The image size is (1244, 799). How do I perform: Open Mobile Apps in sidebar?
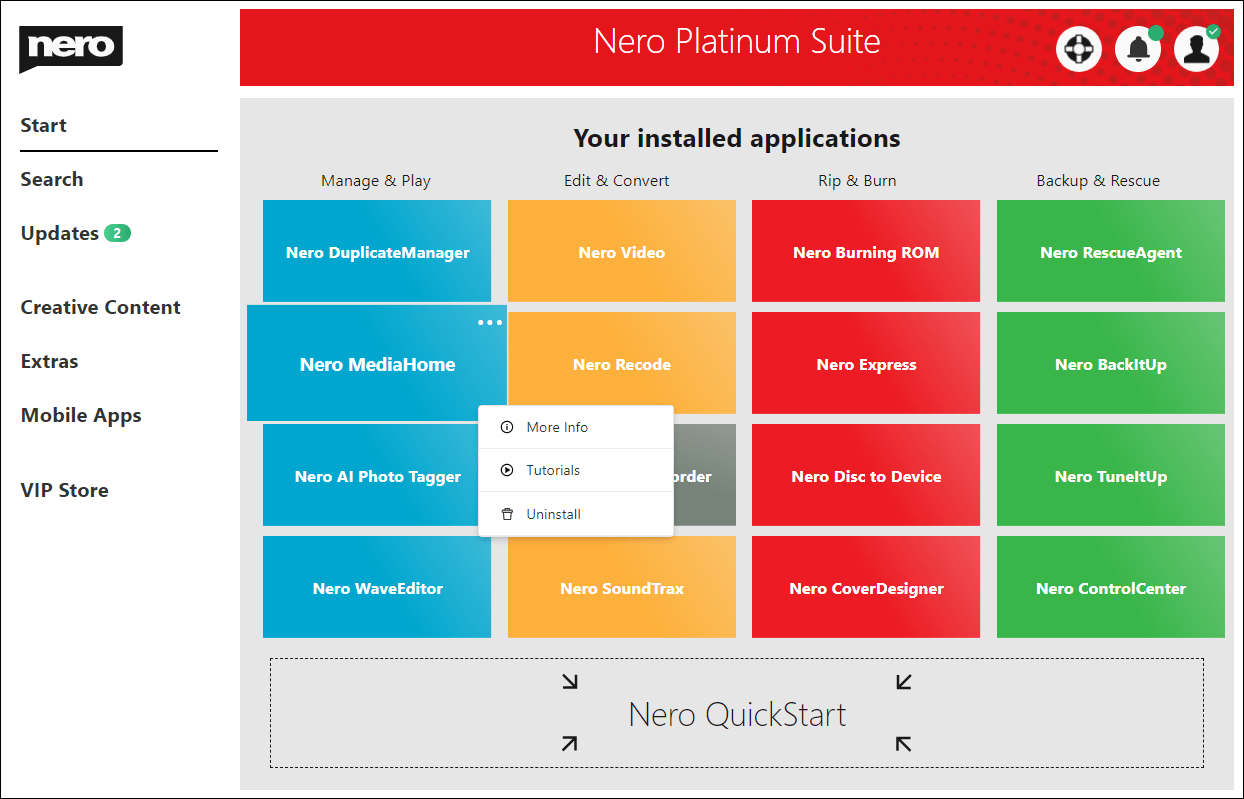[x=81, y=415]
